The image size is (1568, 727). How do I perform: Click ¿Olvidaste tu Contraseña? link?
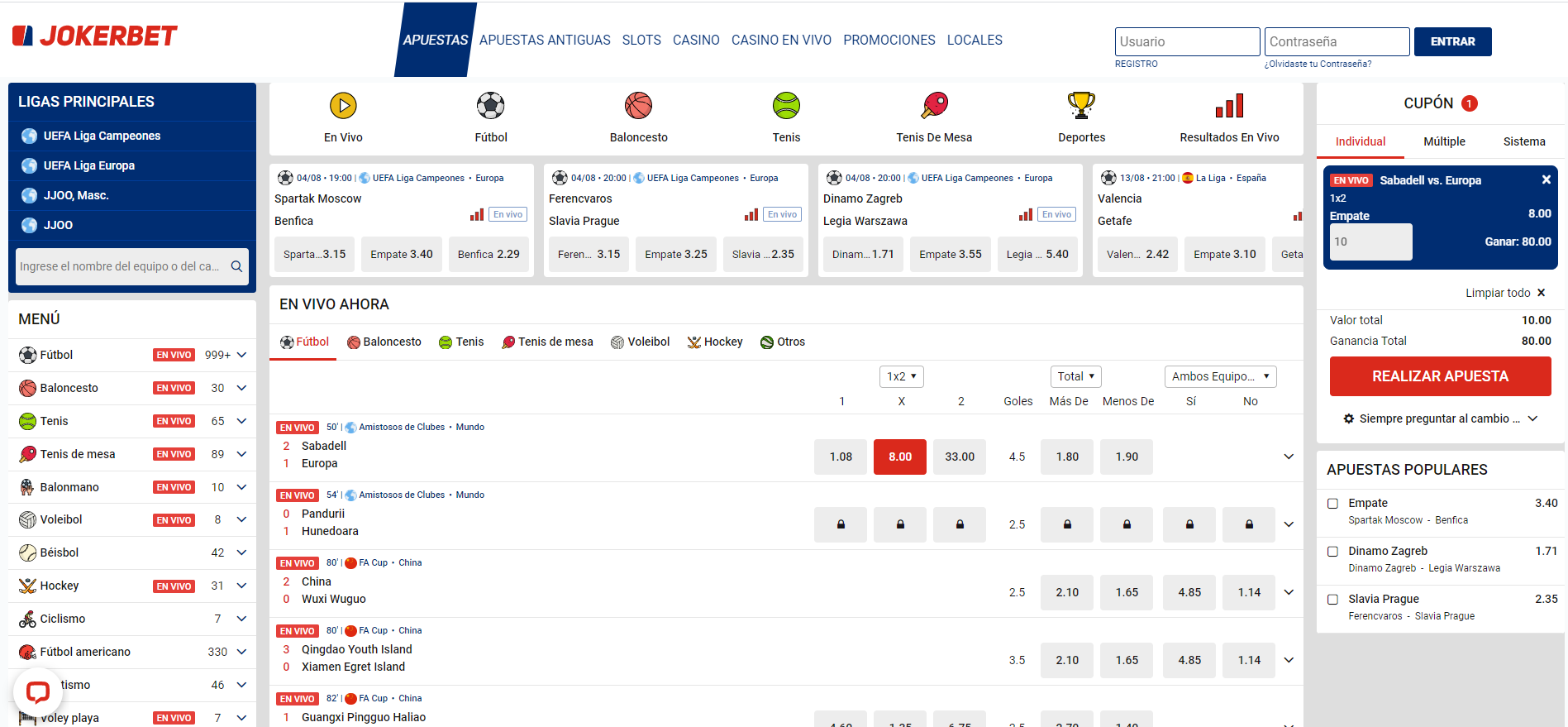pyautogui.click(x=1318, y=64)
